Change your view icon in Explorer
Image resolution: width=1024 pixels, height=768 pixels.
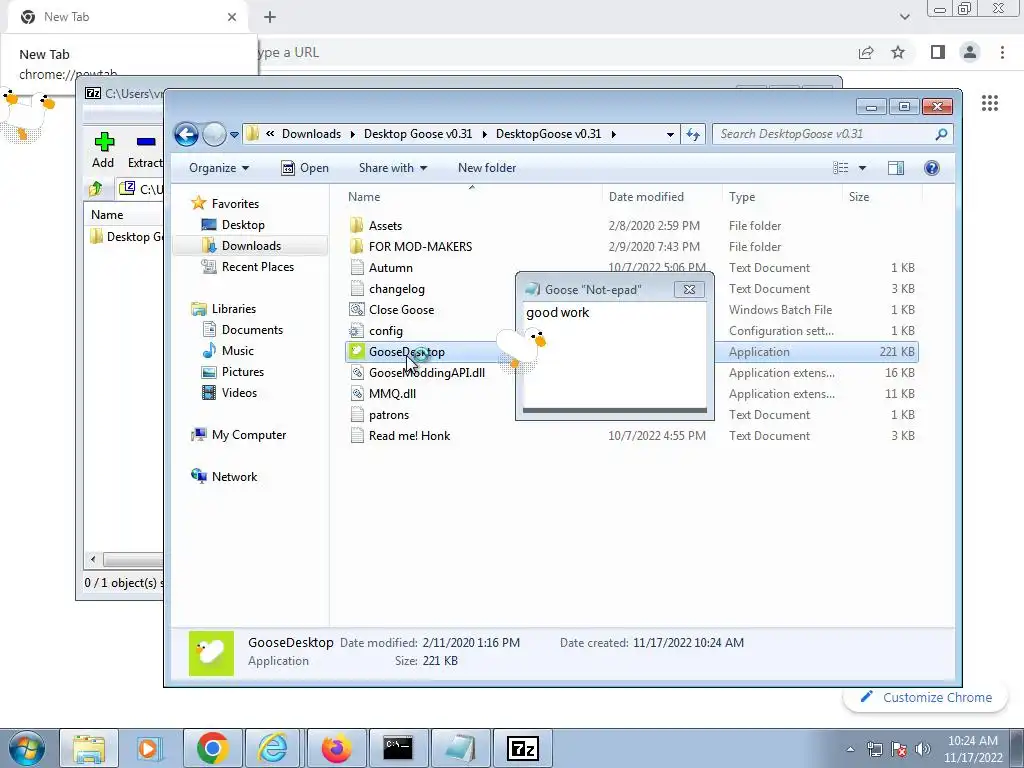840,168
